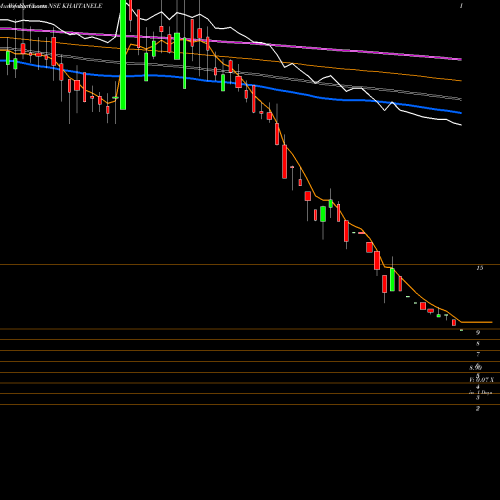Click the price axis label 8

(478, 343)
